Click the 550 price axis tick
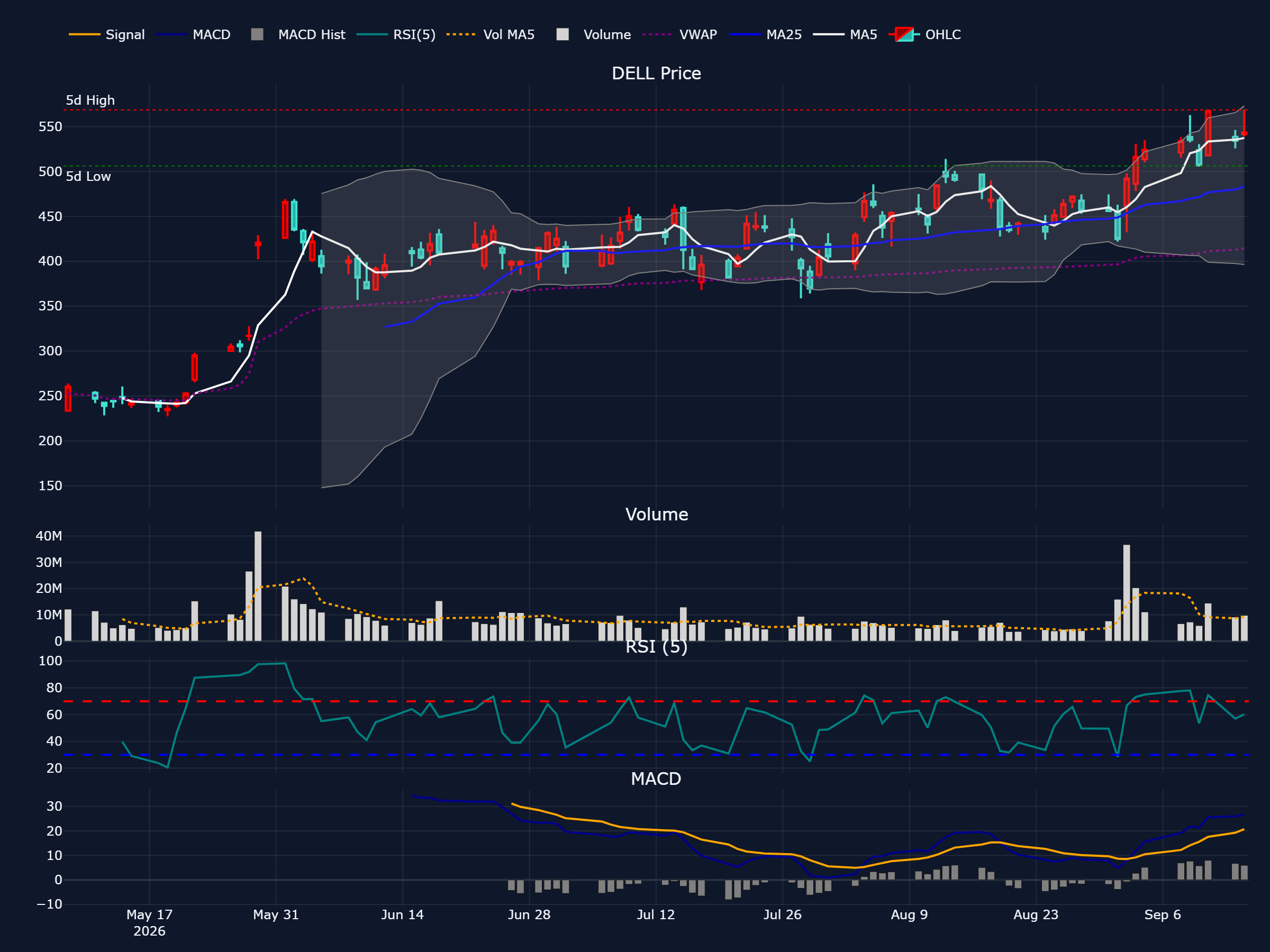The image size is (1270, 952). 50,127
